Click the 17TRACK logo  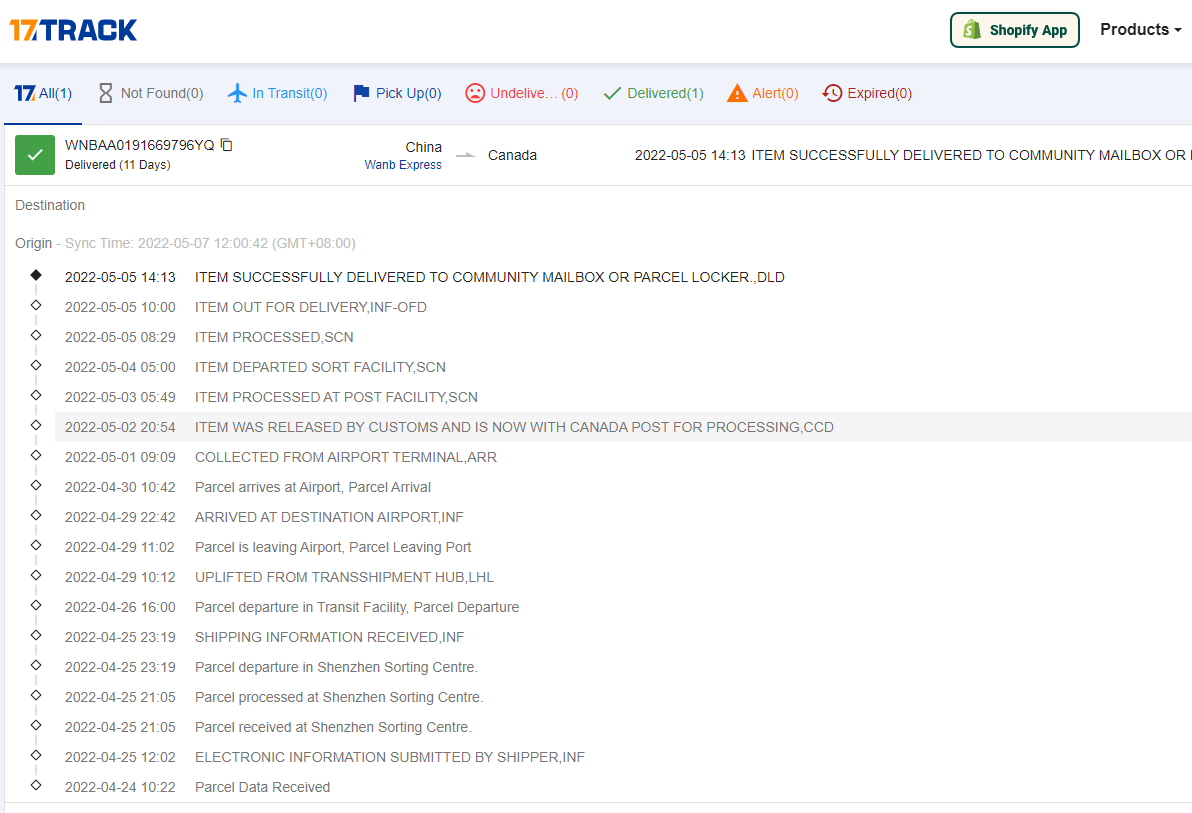coord(73,30)
